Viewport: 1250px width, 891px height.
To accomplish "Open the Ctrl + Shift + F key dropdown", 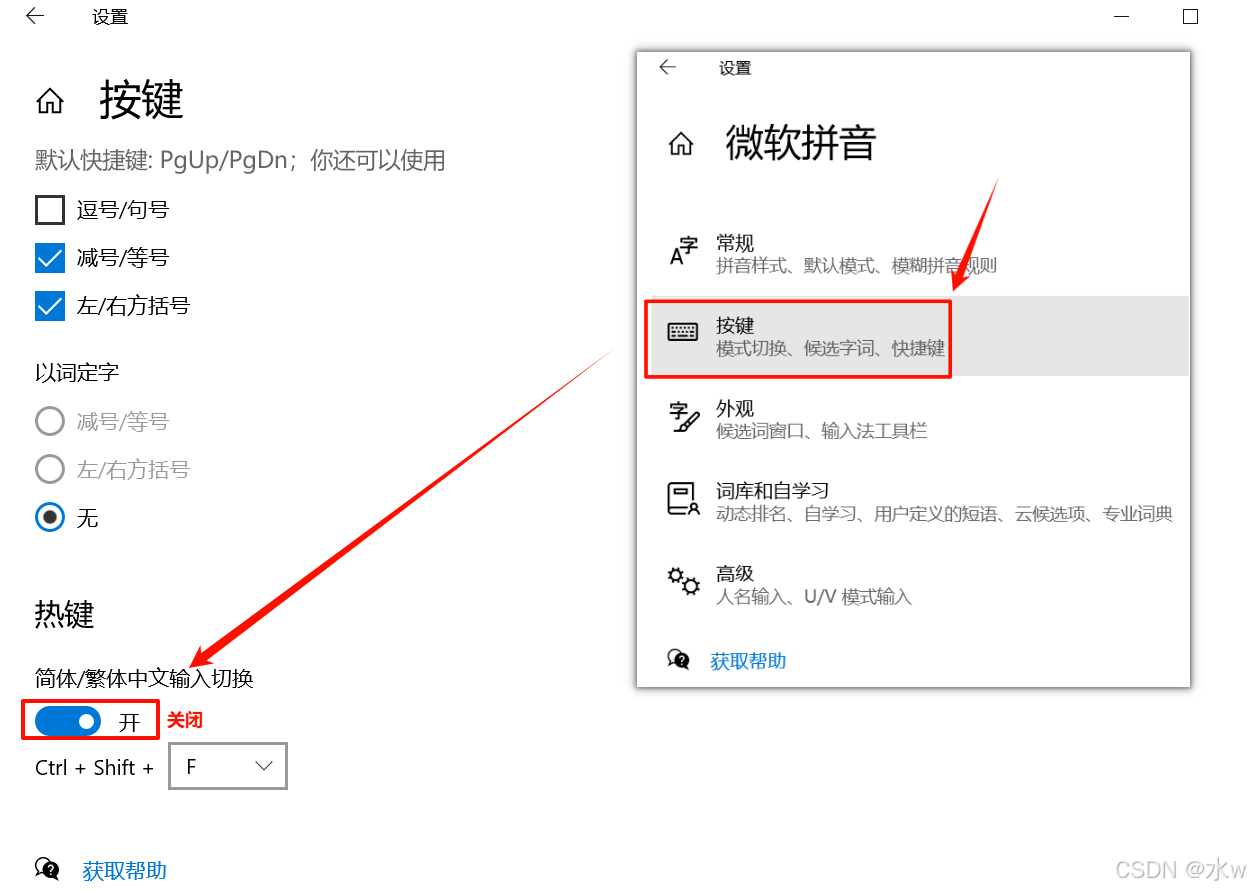I will pyautogui.click(x=228, y=766).
